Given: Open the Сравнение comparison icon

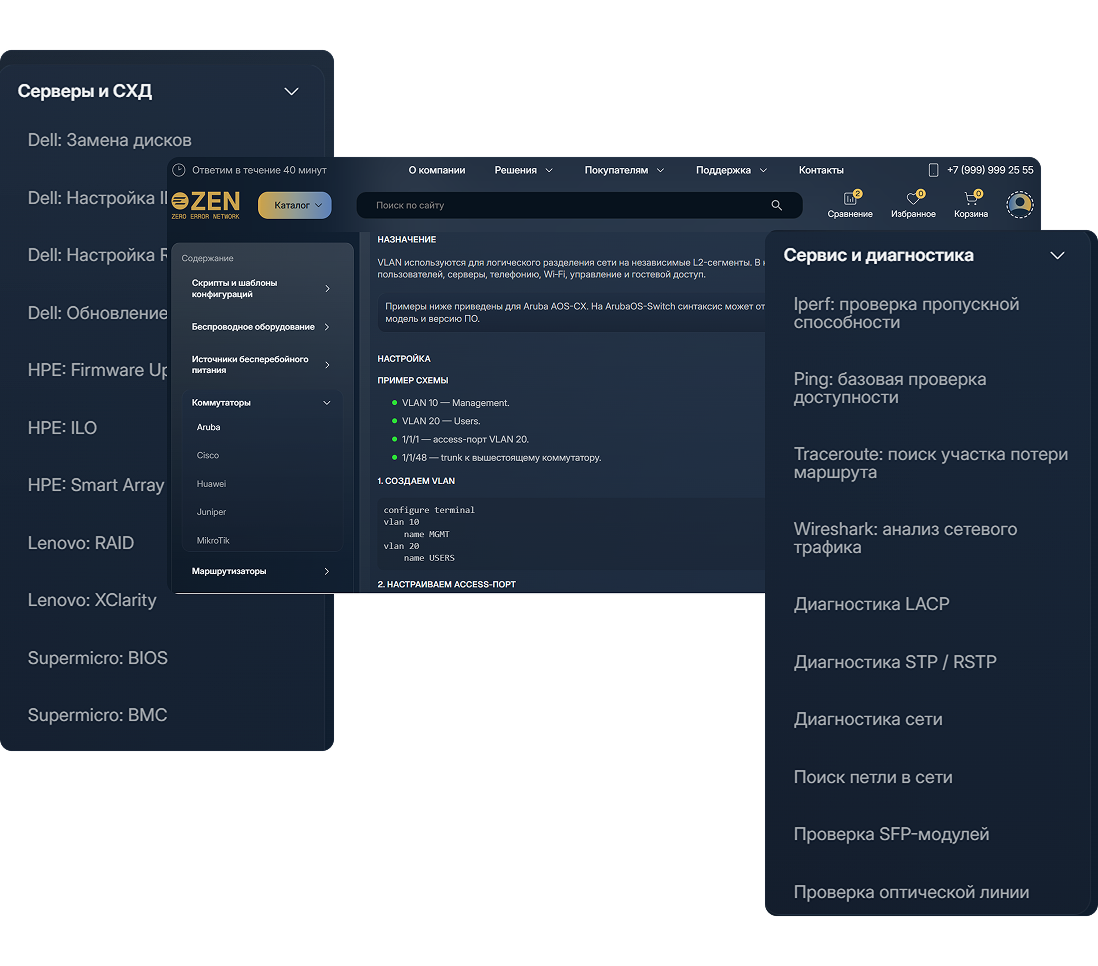Looking at the screenshot, I should (849, 199).
